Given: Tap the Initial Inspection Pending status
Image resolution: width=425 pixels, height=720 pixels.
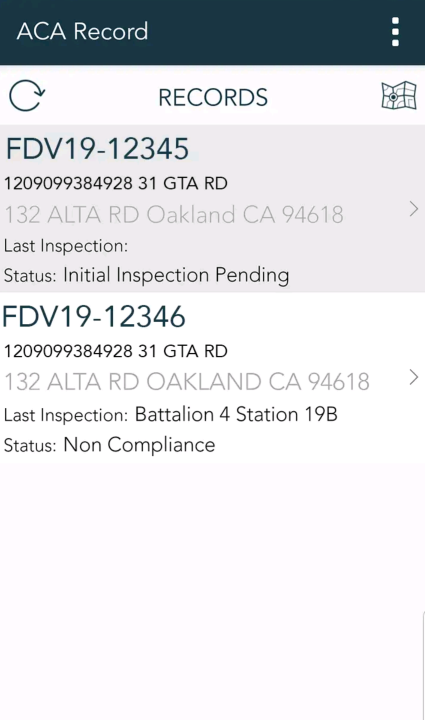Looking at the screenshot, I should click(176, 276).
